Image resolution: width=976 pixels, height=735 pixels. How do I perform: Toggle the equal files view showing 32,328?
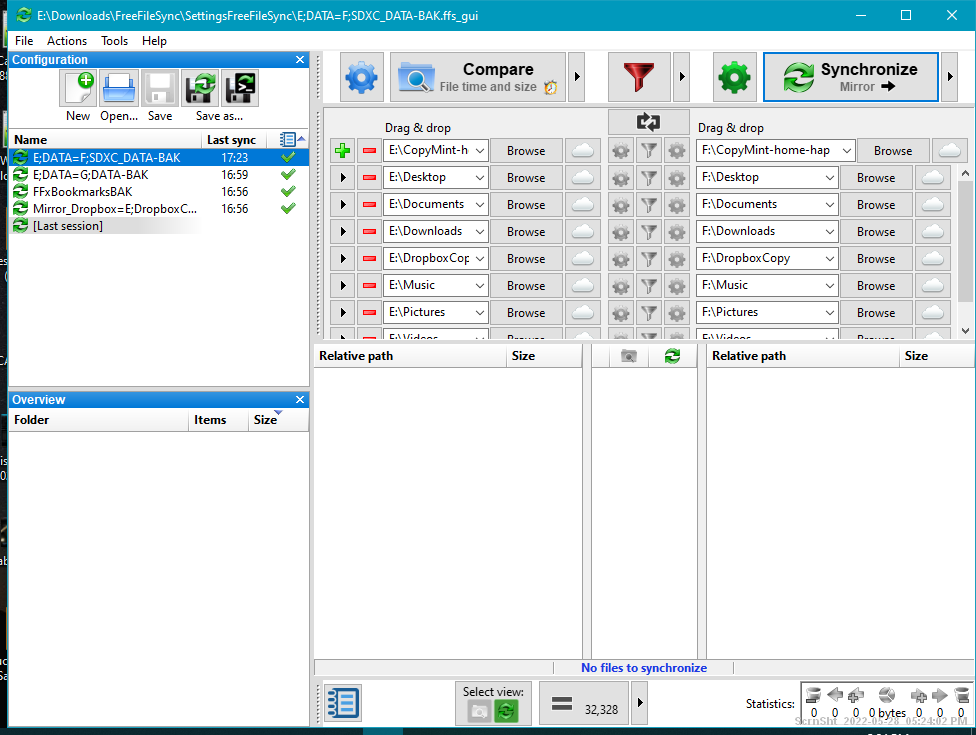click(584, 703)
